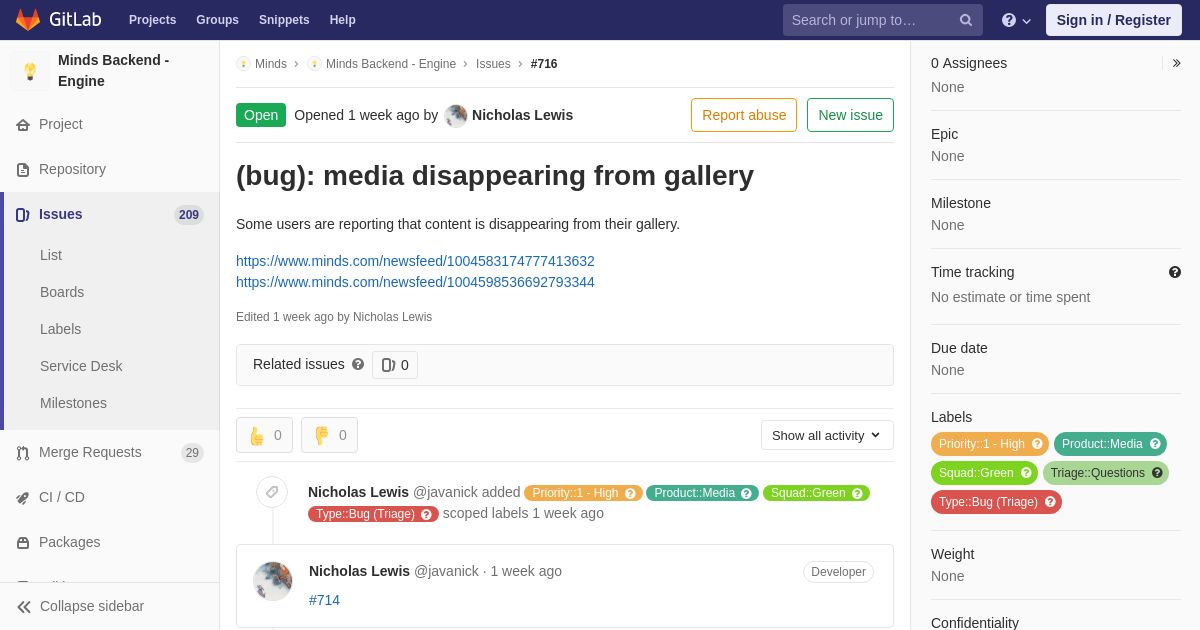Add a thumbs up reaction
Screen dimensions: 1200x630
pyautogui.click(x=264, y=435)
